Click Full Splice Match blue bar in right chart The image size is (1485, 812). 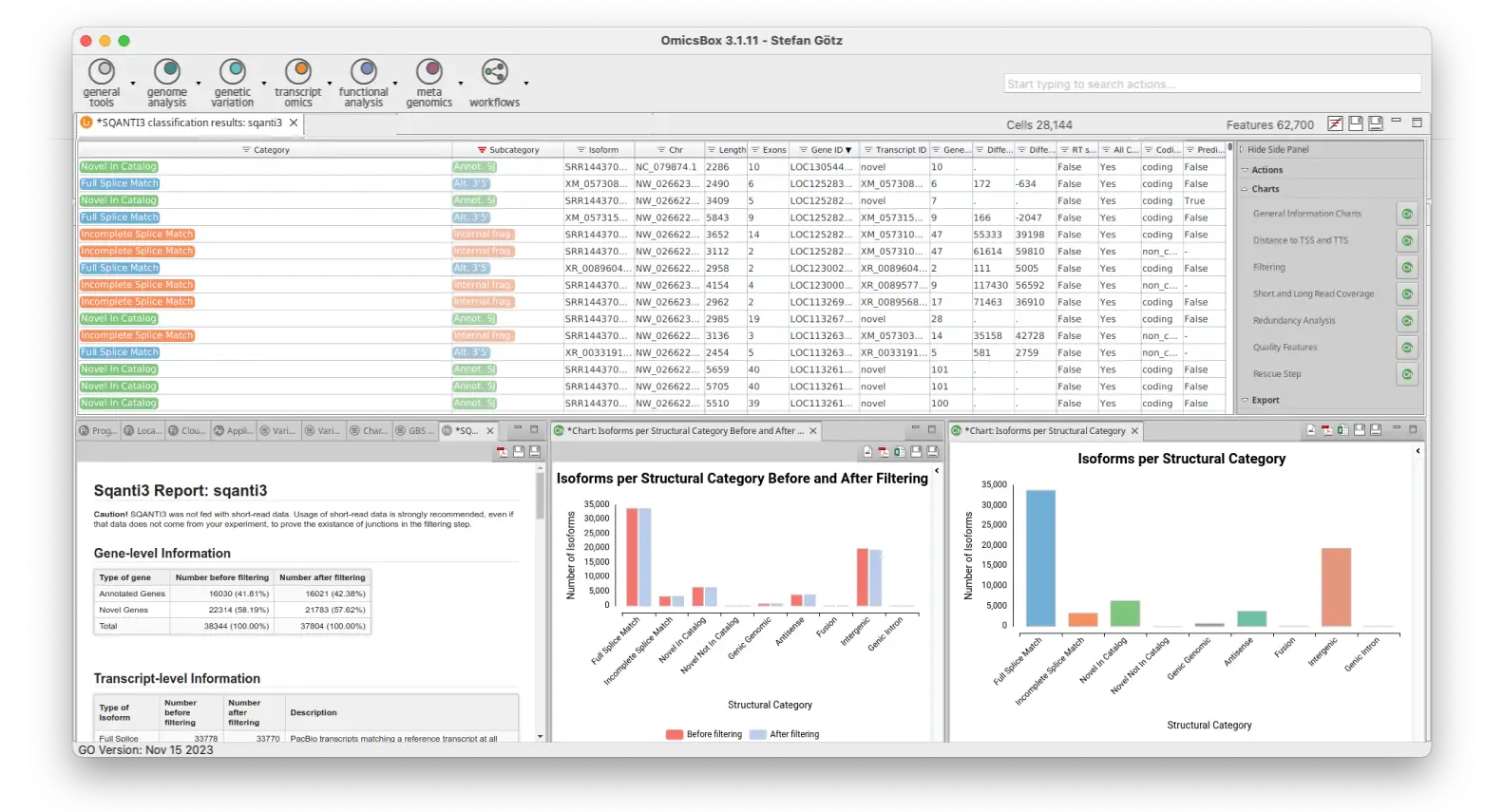pyautogui.click(x=1040, y=558)
